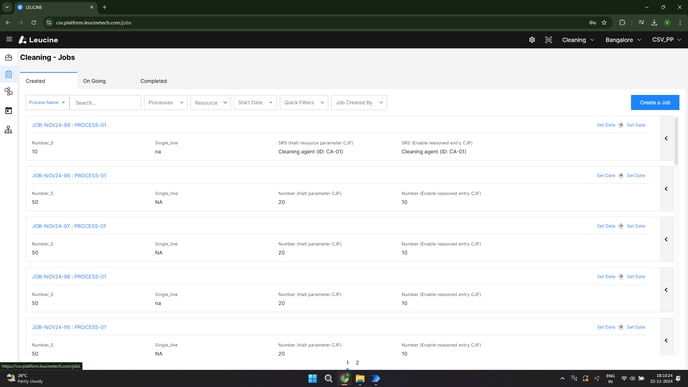The width and height of the screenshot is (688, 387).
Task: Open the process flow icon in sidebar
Action: (x=8, y=92)
